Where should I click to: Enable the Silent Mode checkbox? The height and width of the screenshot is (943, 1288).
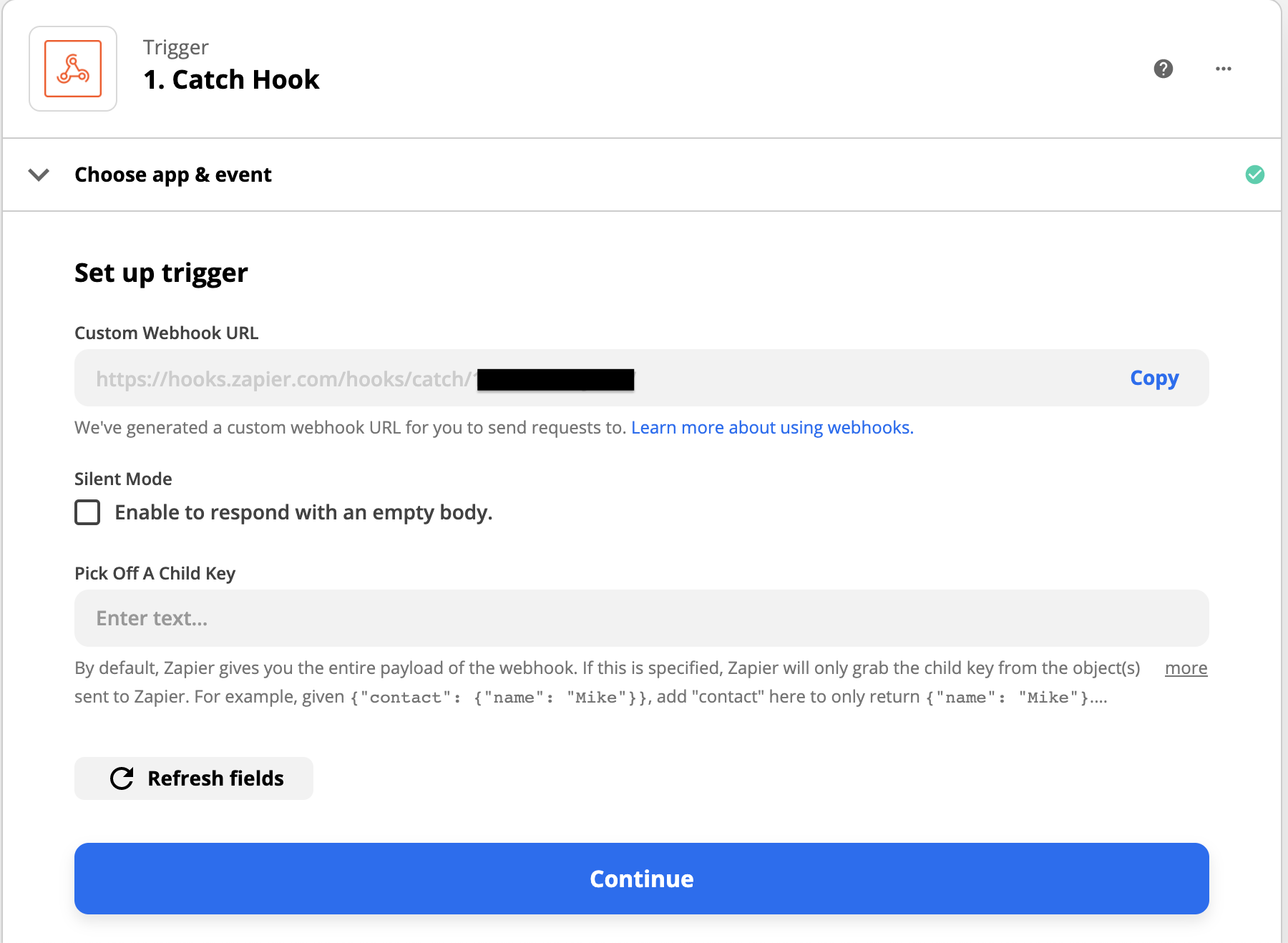(x=87, y=512)
